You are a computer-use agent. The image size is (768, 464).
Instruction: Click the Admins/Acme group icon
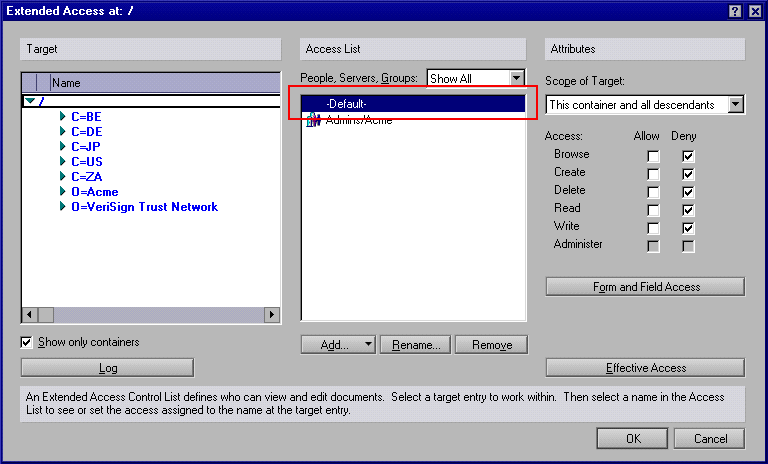click(x=313, y=120)
